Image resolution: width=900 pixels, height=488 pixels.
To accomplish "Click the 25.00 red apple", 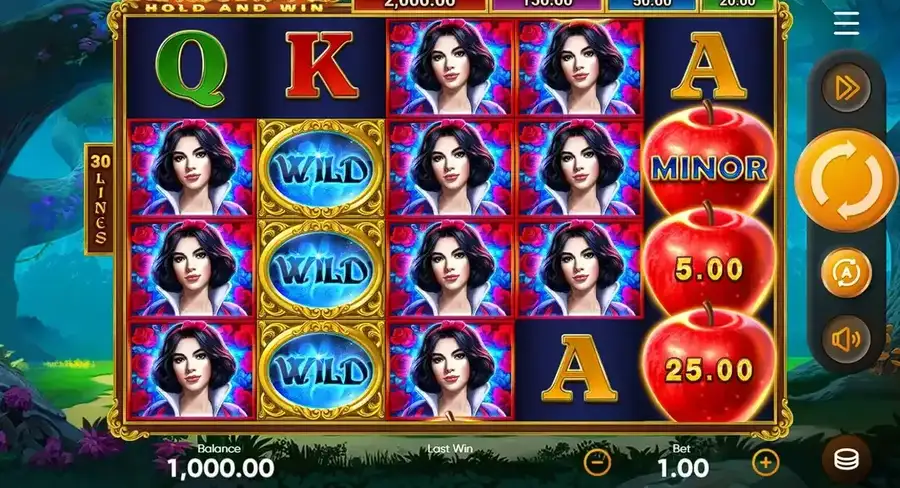I will (x=709, y=366).
